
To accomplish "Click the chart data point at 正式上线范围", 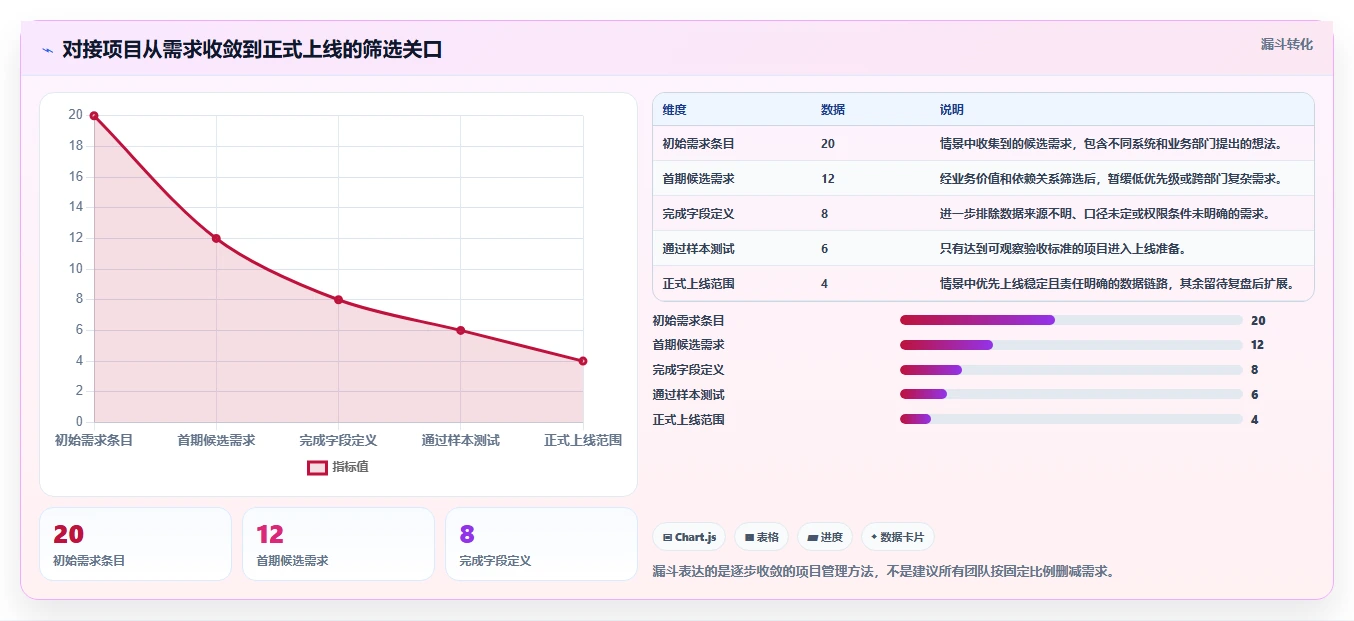I will 583,361.
